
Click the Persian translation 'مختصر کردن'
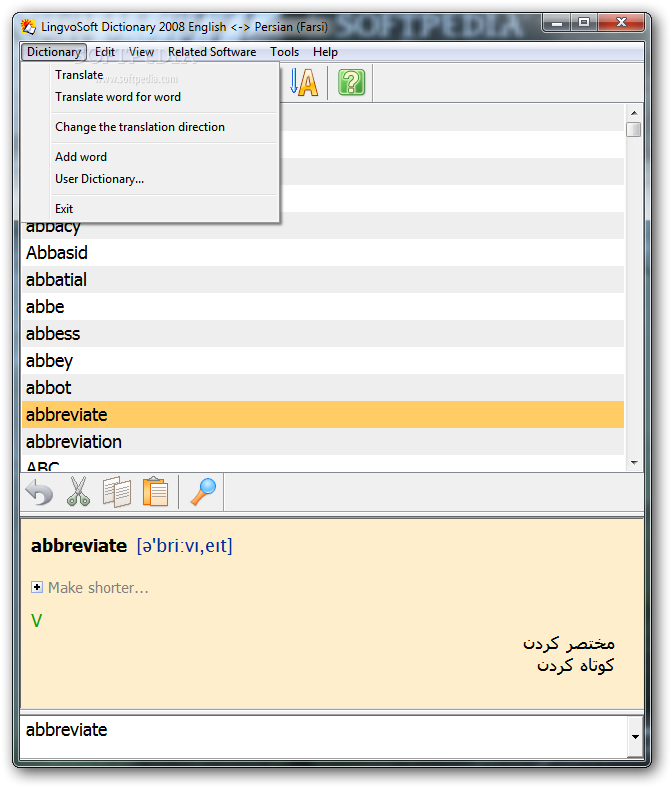[x=568, y=643]
